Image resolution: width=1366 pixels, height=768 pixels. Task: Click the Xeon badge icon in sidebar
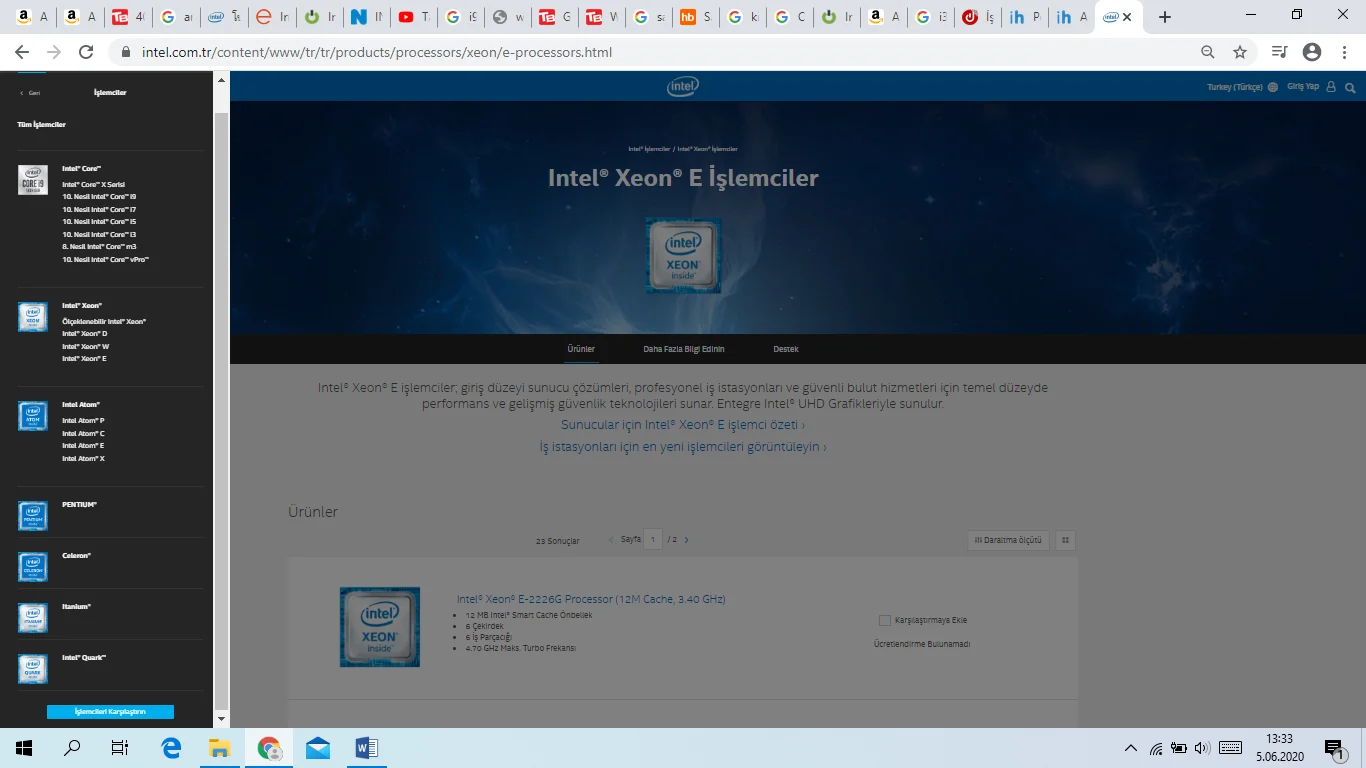[x=33, y=317]
